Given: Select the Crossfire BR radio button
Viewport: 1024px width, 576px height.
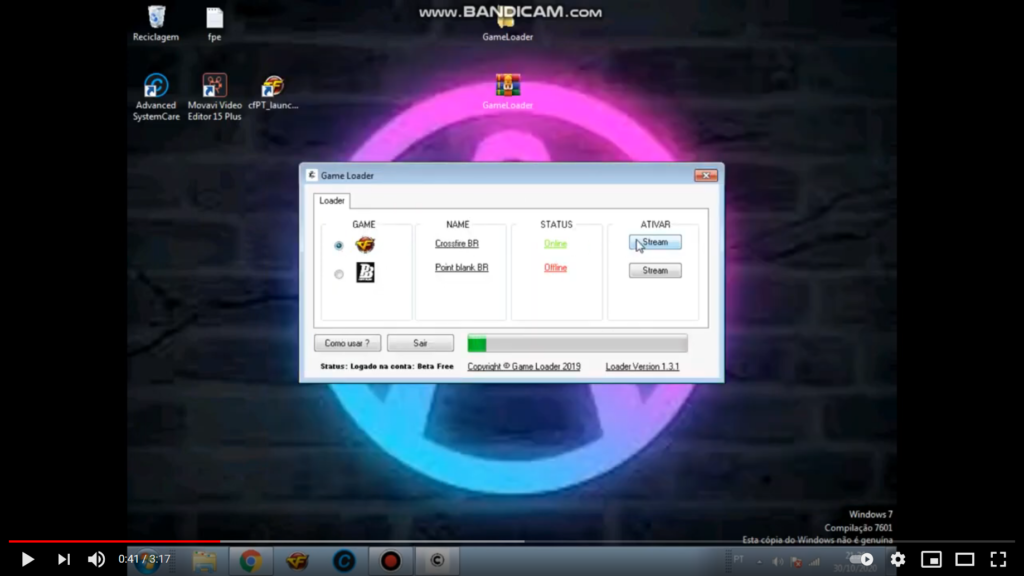Looking at the screenshot, I should tap(338, 246).
